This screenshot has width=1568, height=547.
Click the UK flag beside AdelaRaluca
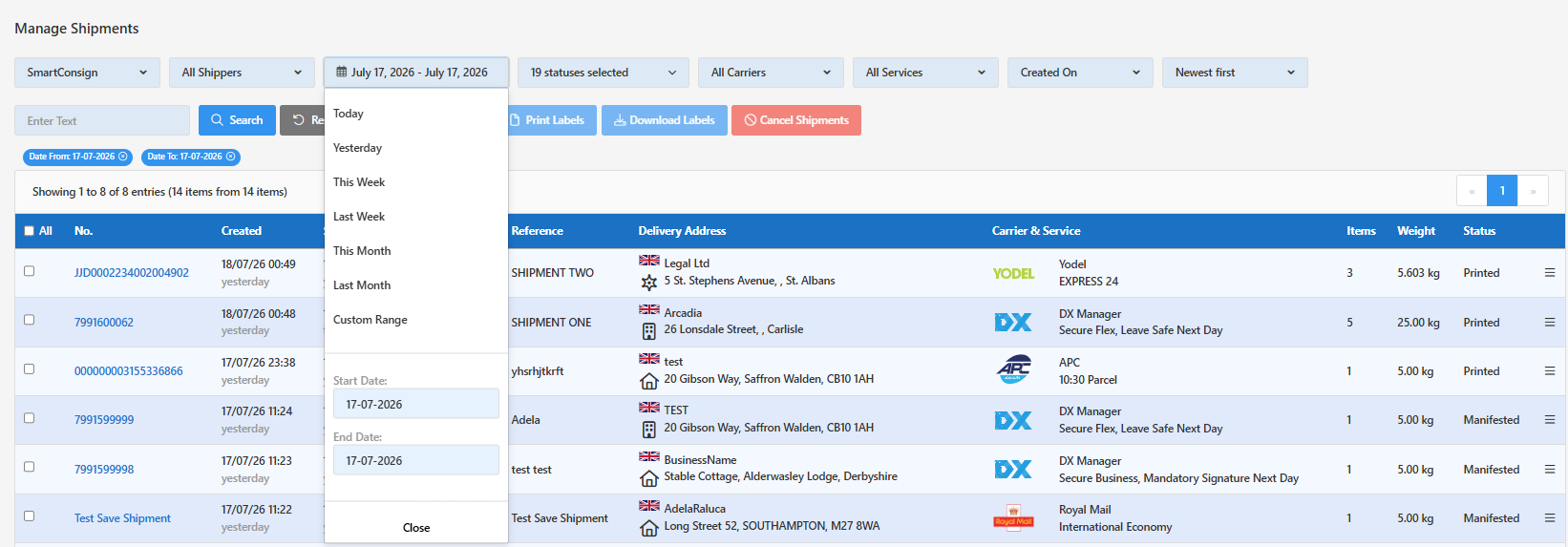[649, 506]
